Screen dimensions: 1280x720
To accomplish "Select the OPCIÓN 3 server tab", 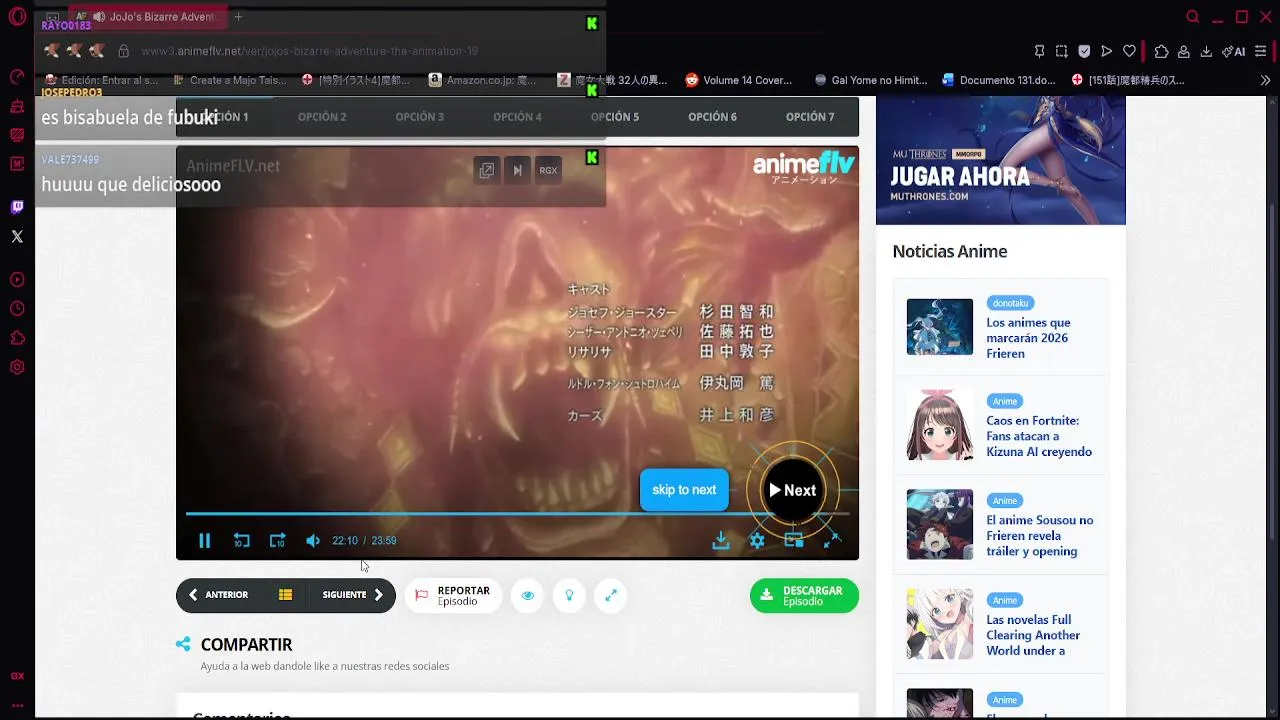I will coord(419,117).
